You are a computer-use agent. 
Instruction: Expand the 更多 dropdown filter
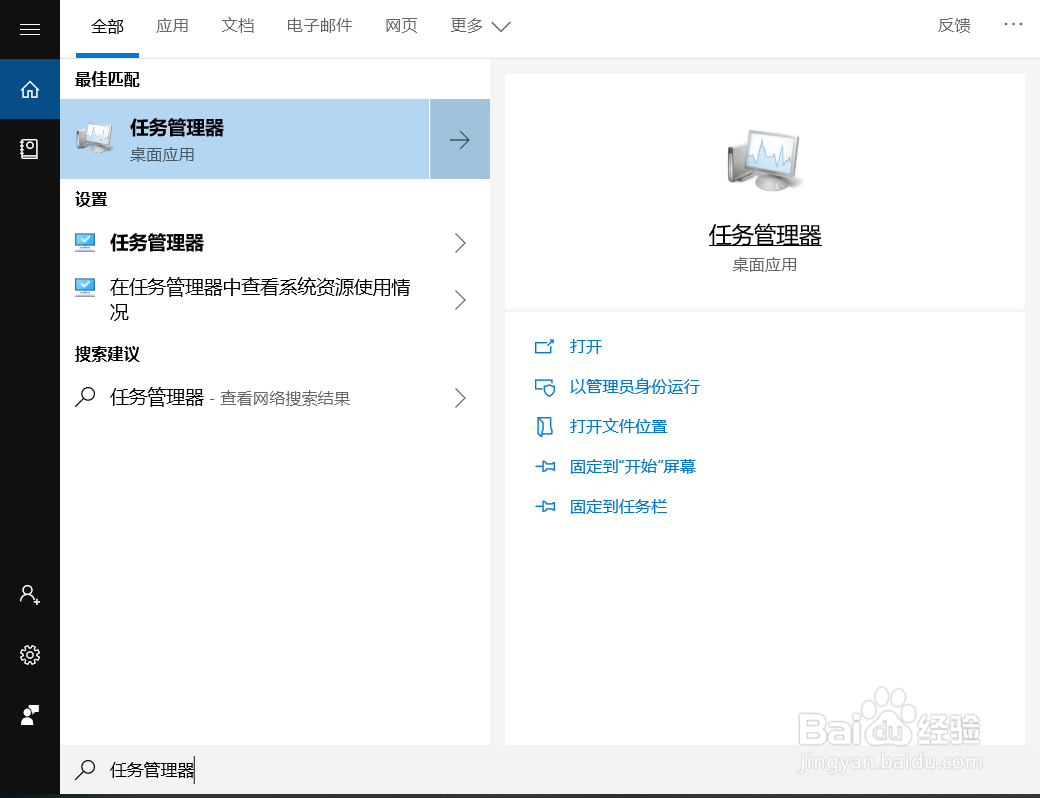[480, 26]
